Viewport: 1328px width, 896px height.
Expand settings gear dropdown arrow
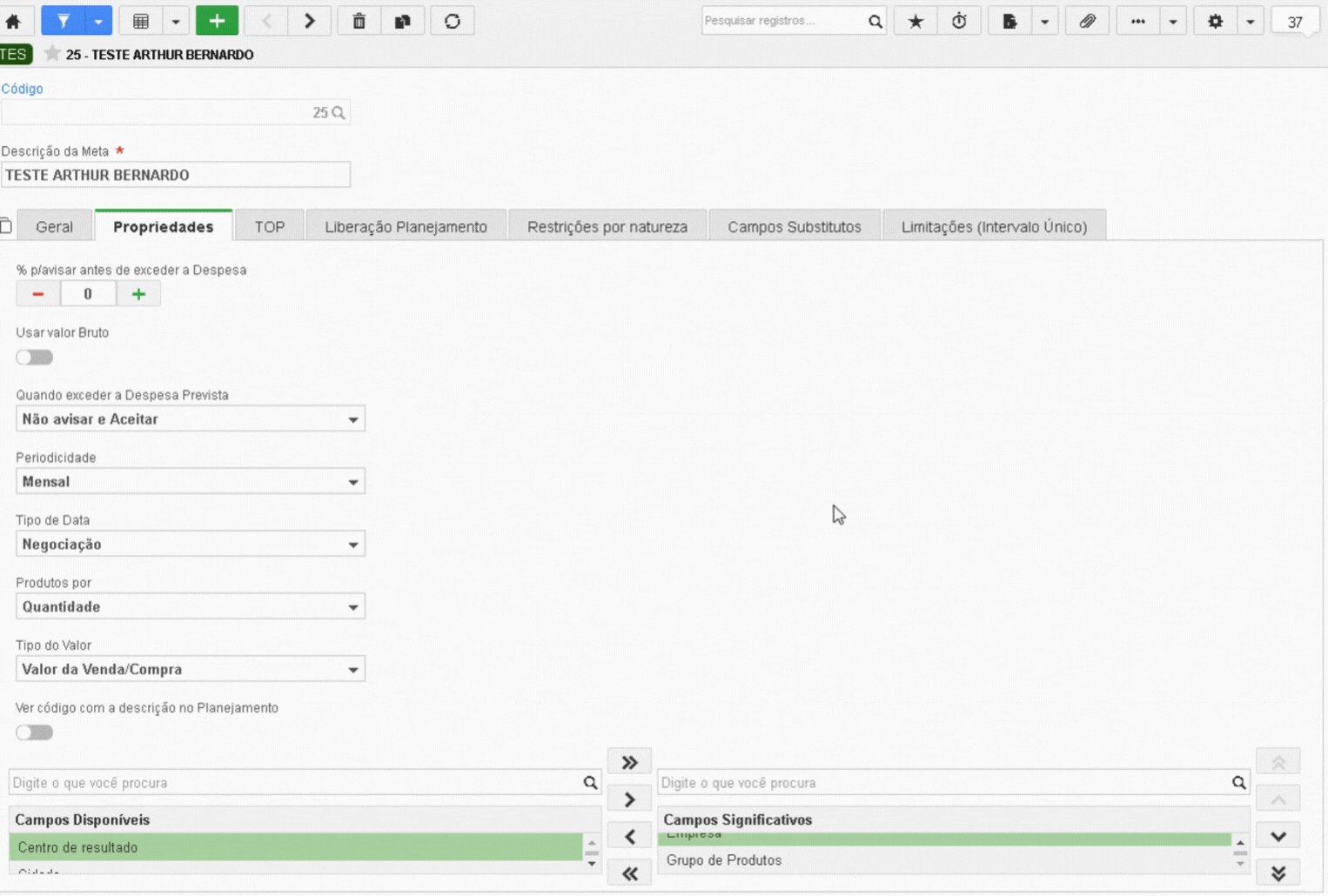click(x=1251, y=21)
